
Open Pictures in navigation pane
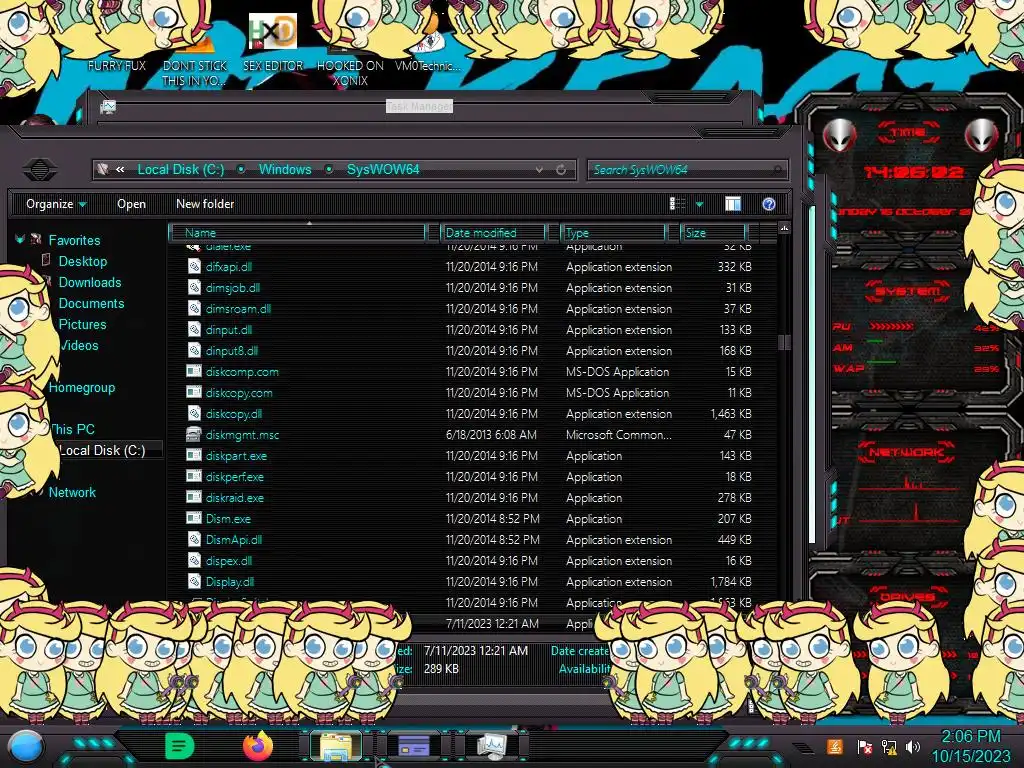[x=82, y=324]
